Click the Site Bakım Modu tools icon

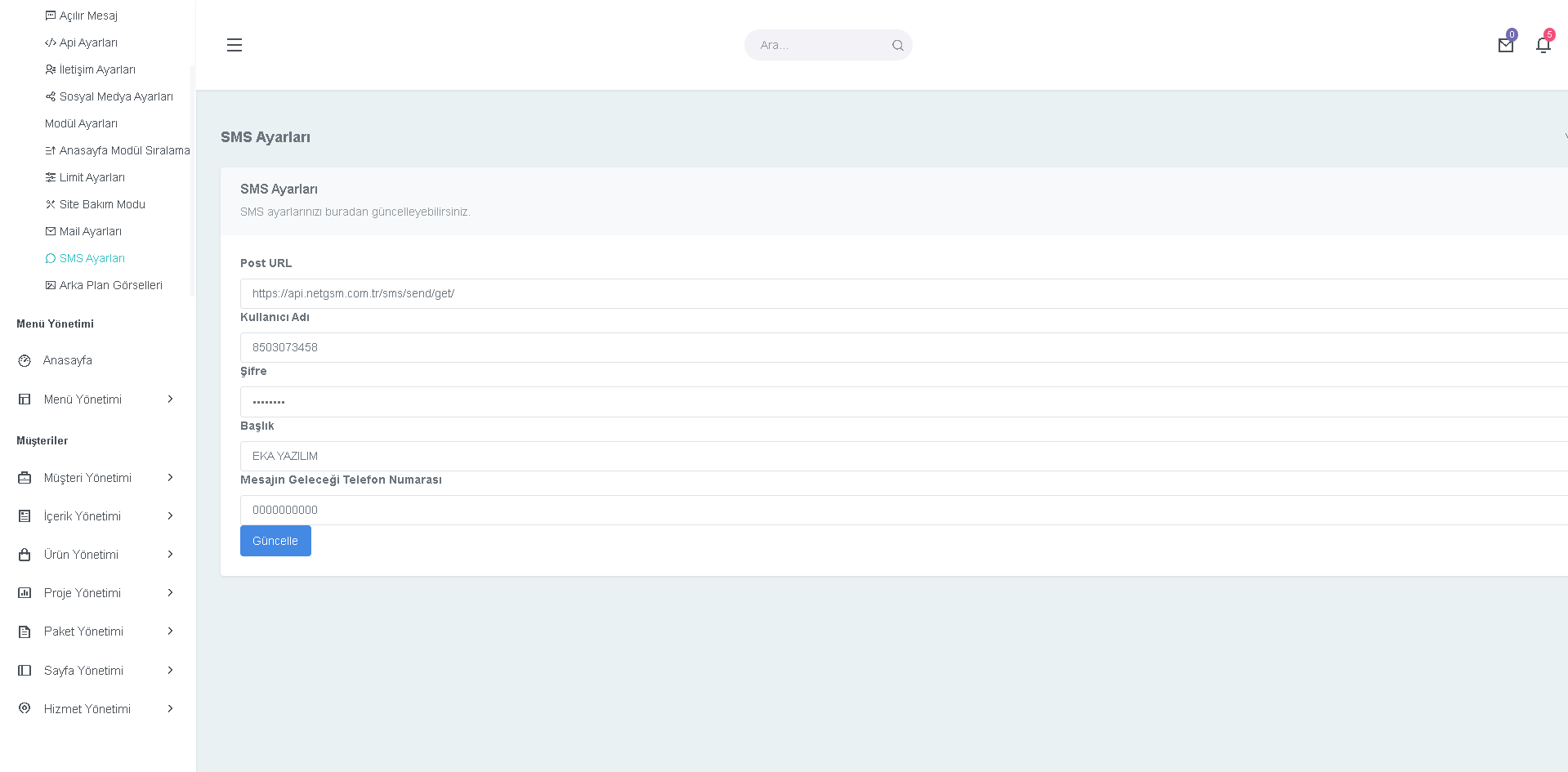pyautogui.click(x=51, y=204)
